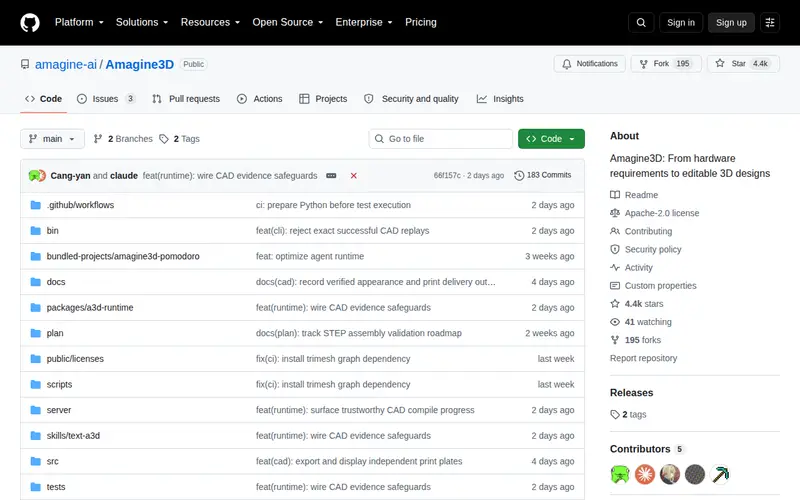The width and height of the screenshot is (800, 500).
Task: Open the Security policy link
Action: click(646, 249)
